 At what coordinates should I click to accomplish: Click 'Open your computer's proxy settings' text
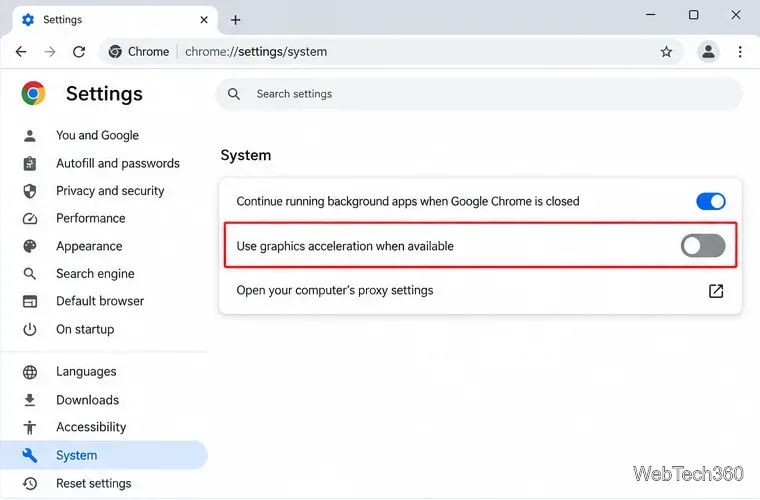(x=335, y=290)
